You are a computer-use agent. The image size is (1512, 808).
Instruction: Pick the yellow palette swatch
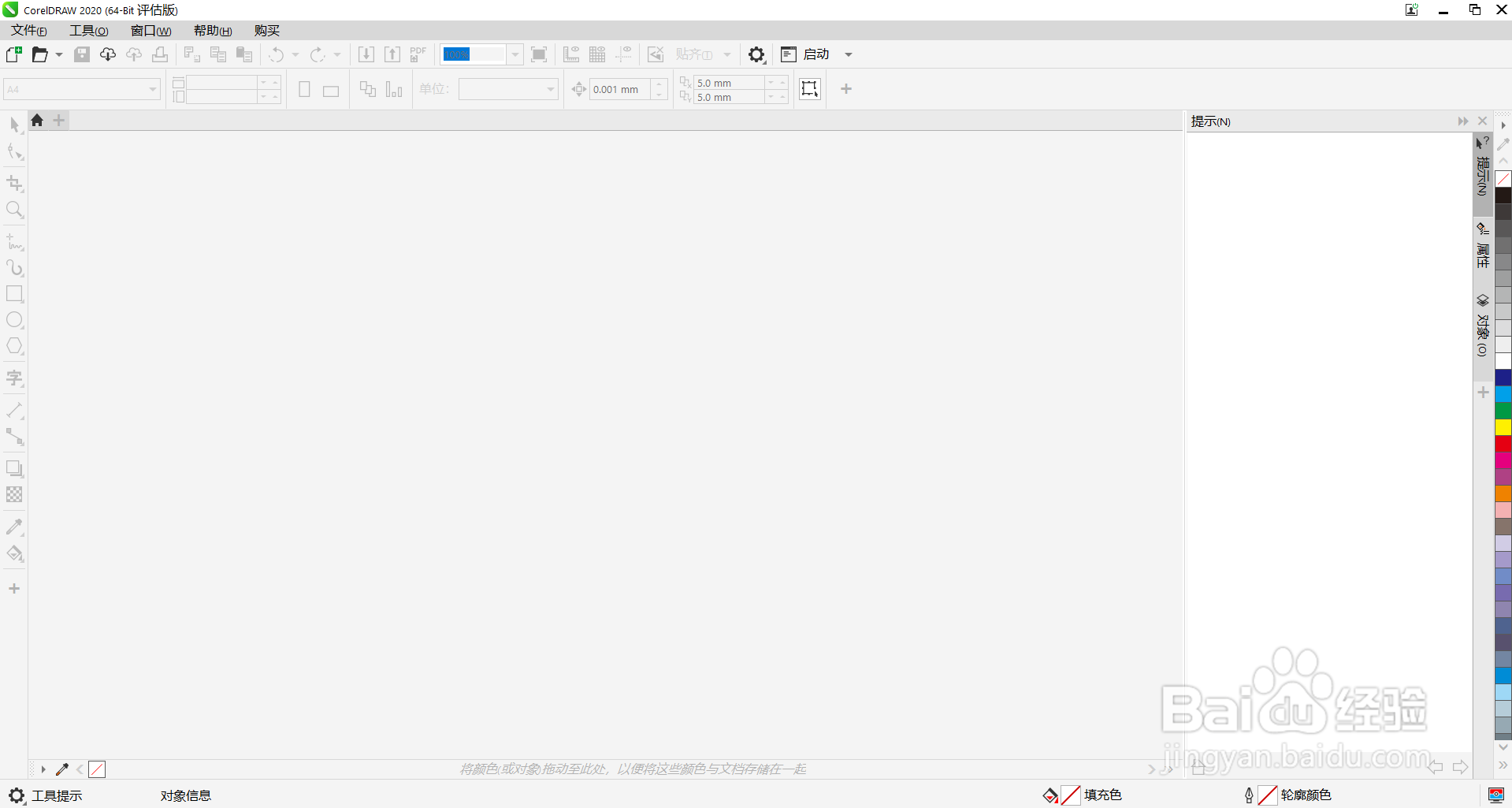1503,427
